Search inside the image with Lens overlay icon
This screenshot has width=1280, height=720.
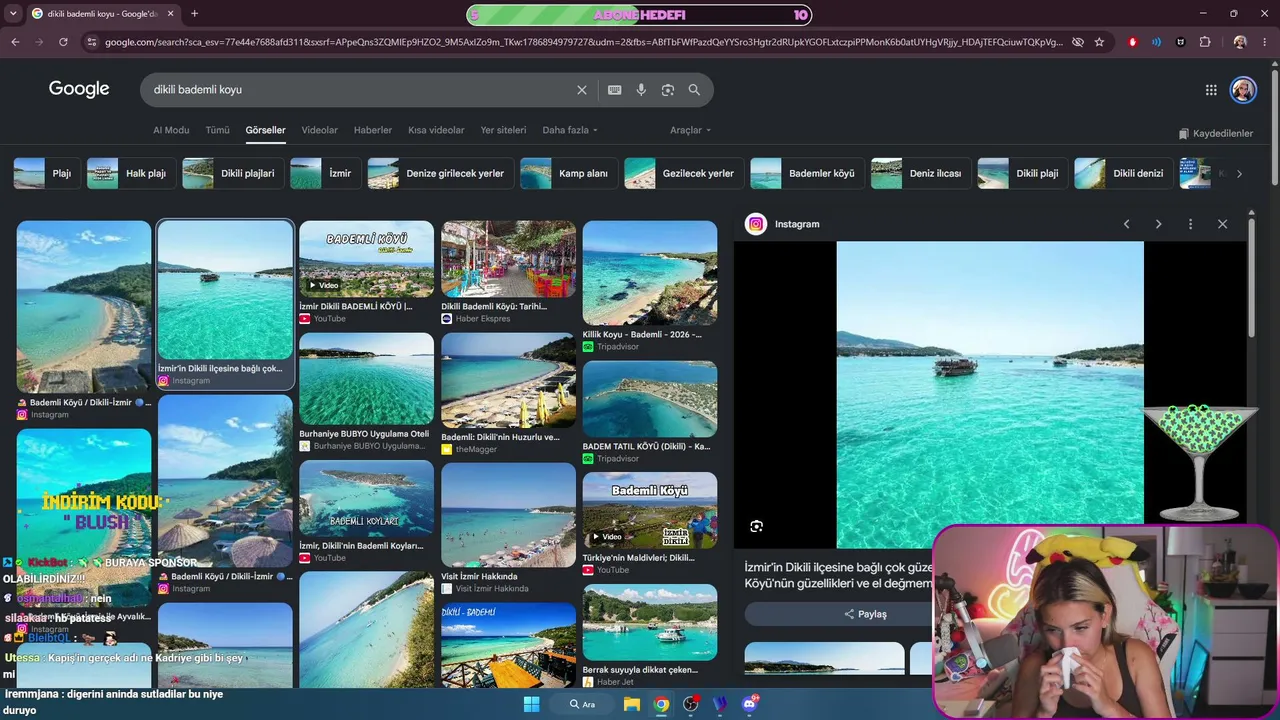[x=757, y=526]
